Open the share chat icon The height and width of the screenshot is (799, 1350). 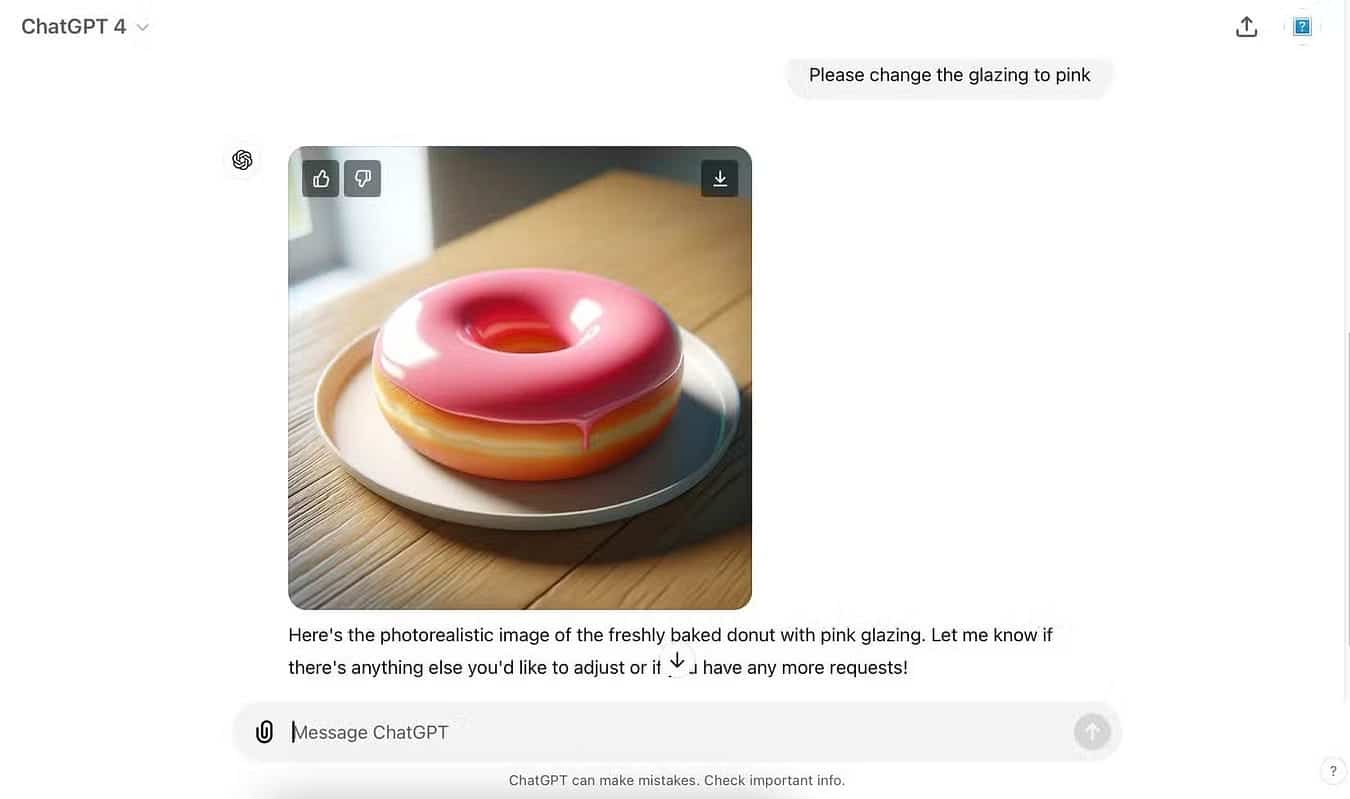[x=1246, y=27]
